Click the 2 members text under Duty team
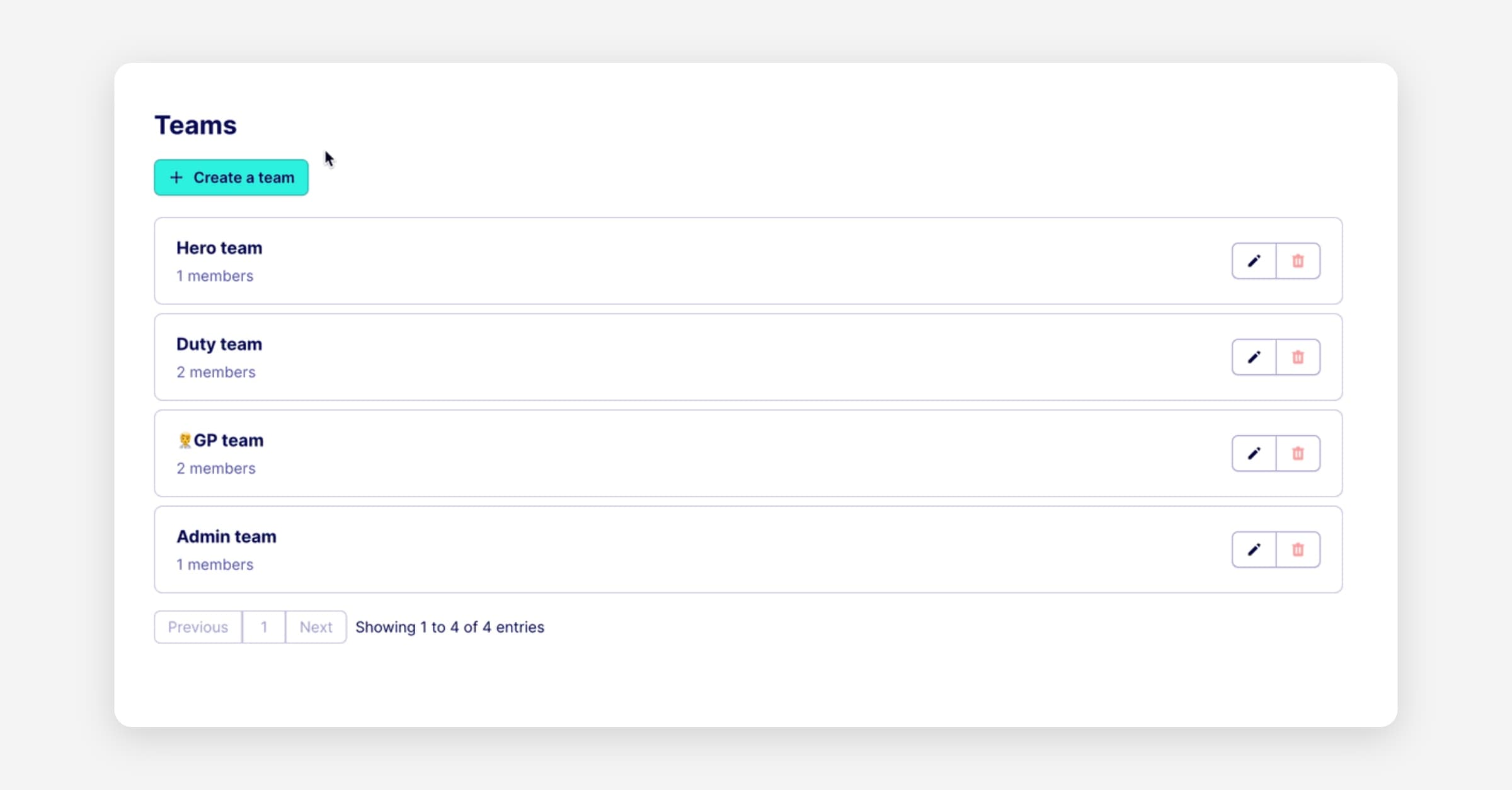The image size is (1512, 790). point(216,372)
